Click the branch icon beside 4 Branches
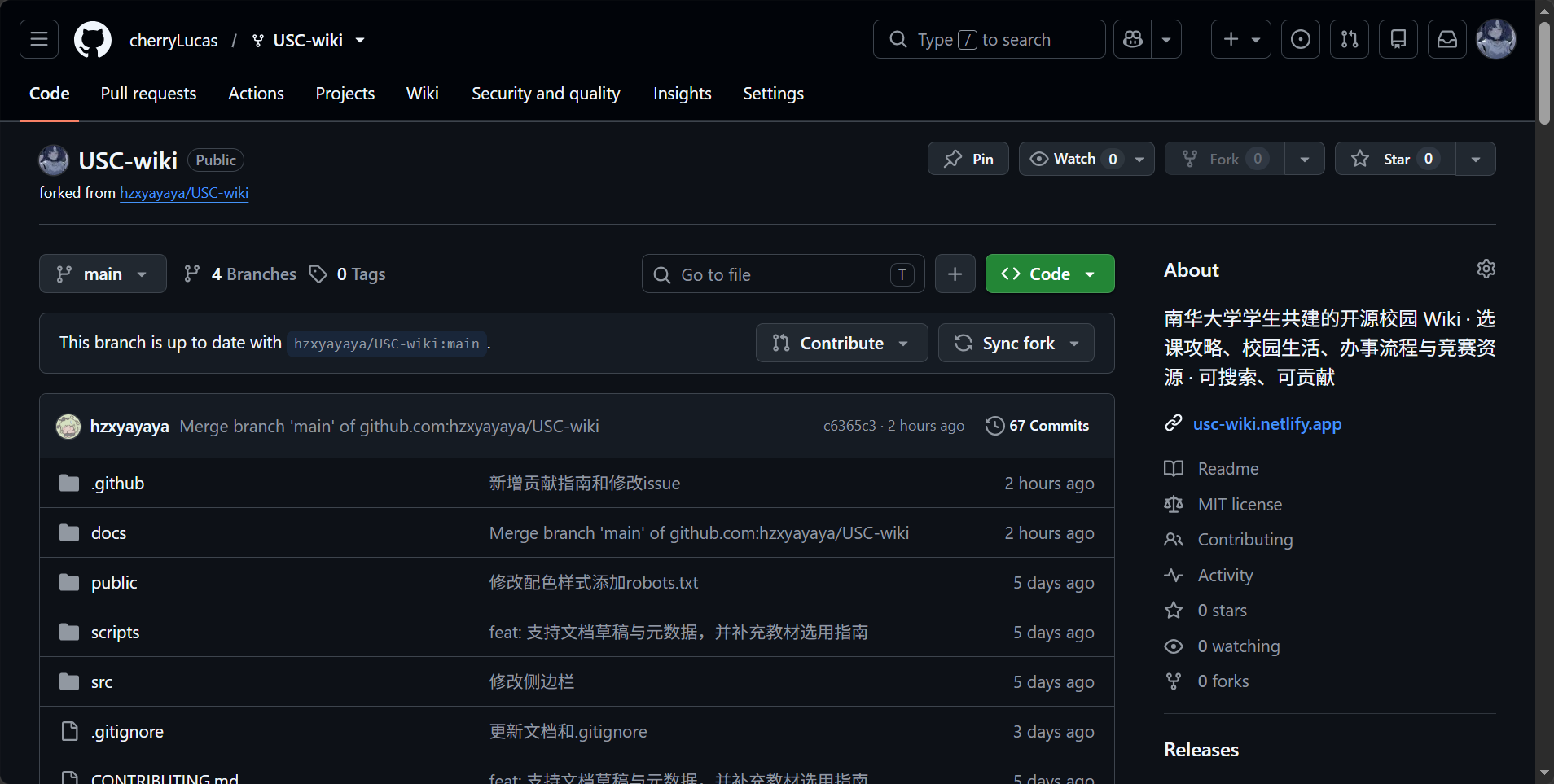This screenshot has height=784, width=1554. click(x=192, y=274)
